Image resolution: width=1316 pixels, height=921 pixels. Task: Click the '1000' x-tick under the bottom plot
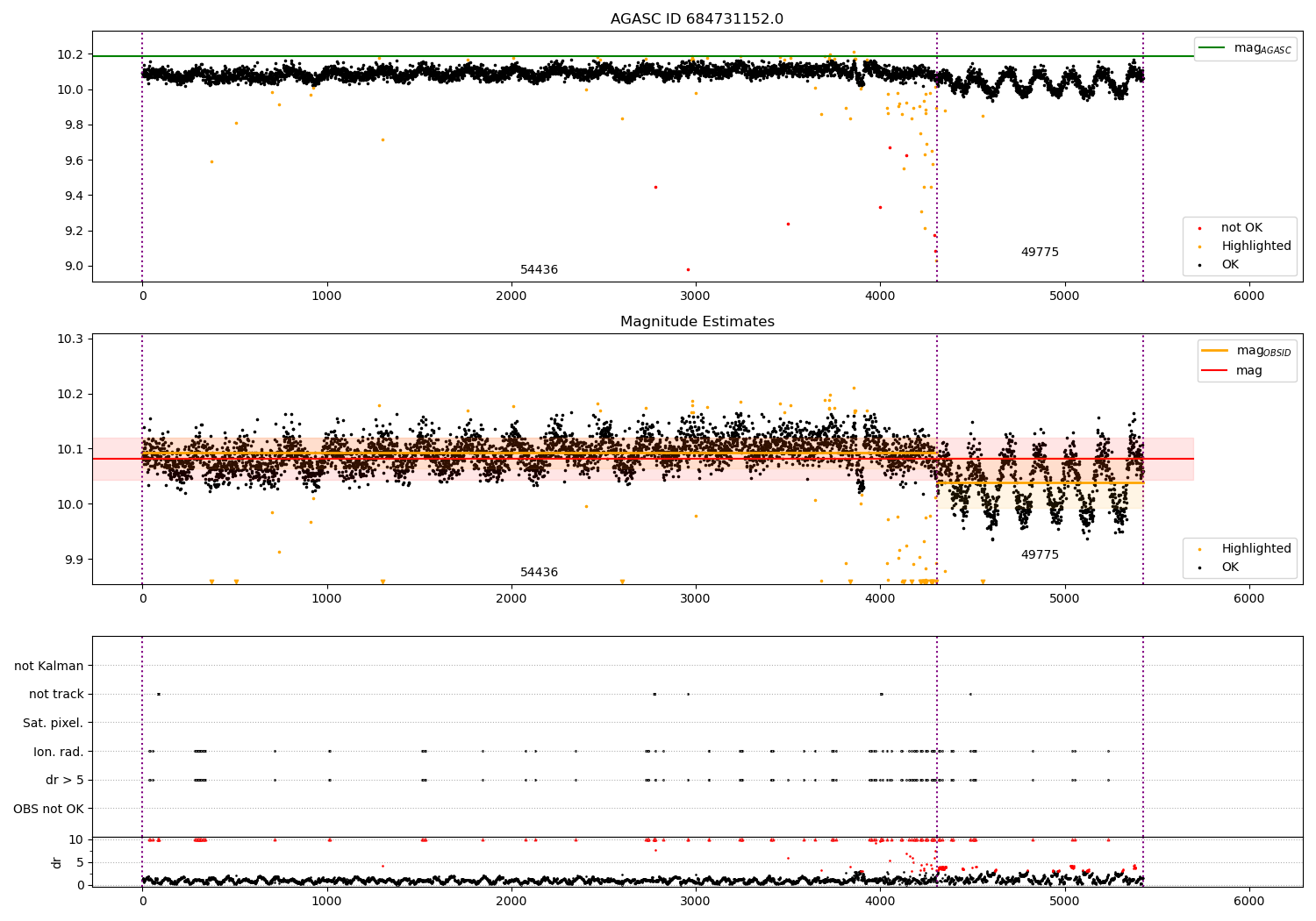tap(326, 902)
